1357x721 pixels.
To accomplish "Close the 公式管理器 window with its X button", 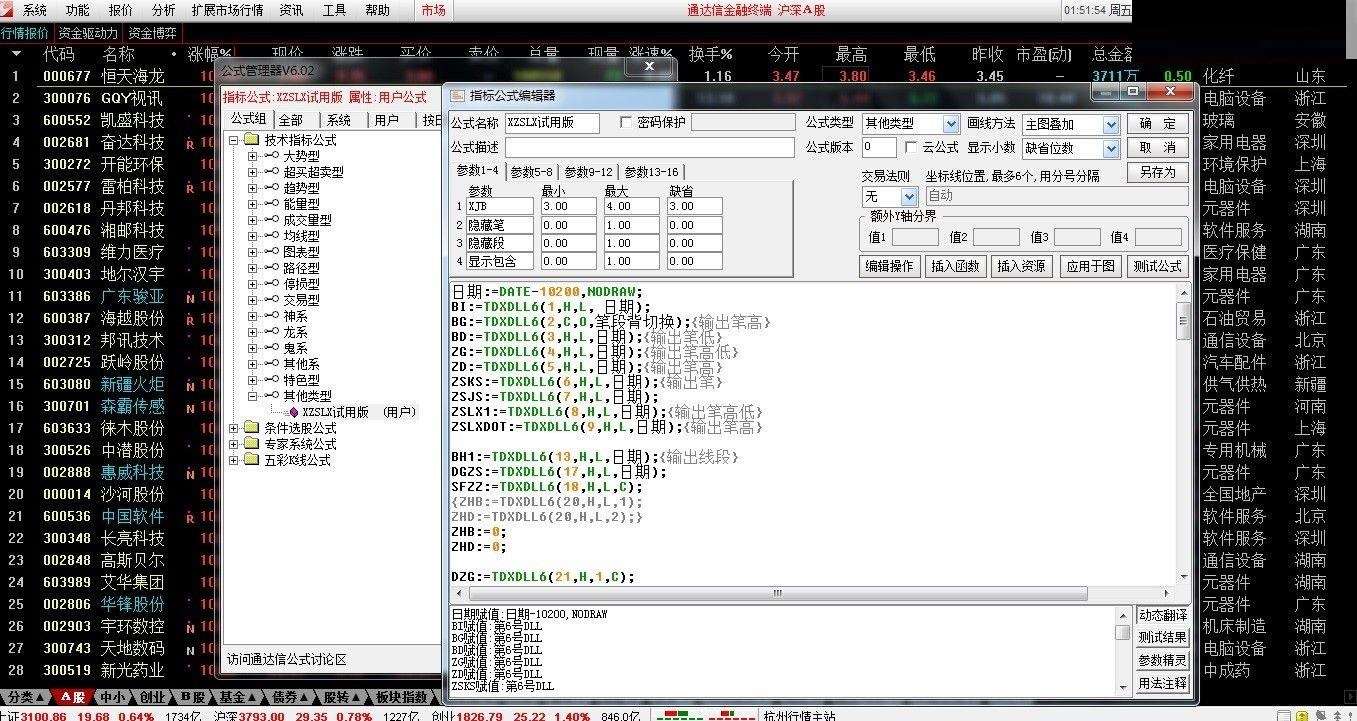I will click(650, 67).
